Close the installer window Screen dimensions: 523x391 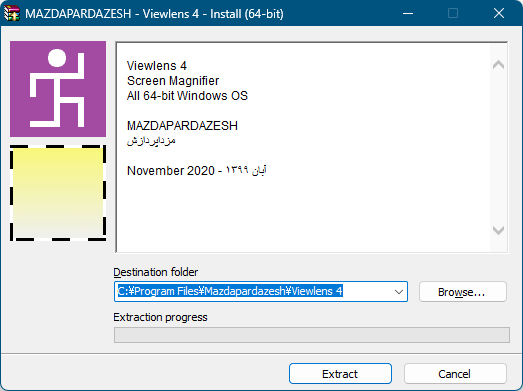(x=499, y=13)
